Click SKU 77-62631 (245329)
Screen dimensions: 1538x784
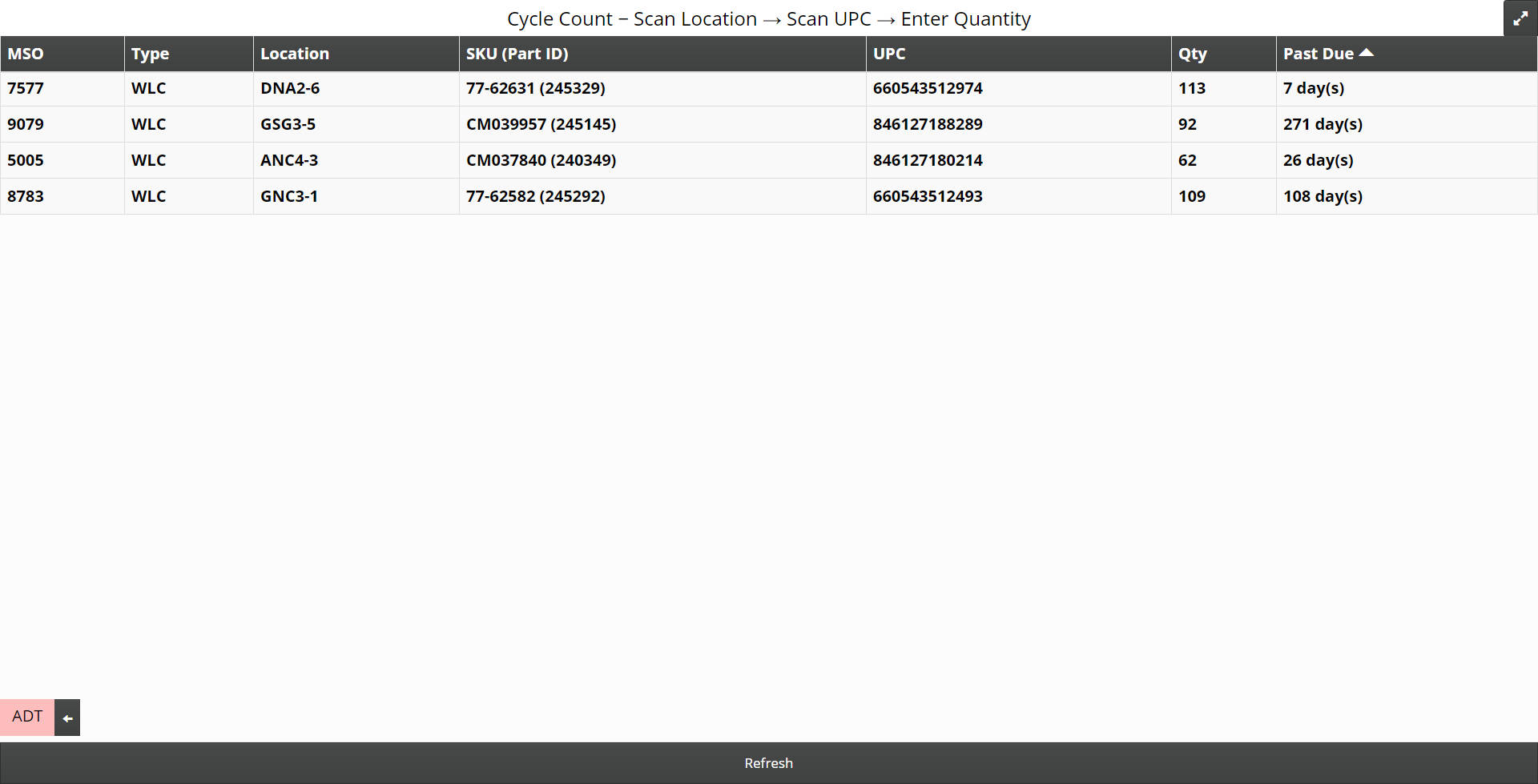(662, 89)
